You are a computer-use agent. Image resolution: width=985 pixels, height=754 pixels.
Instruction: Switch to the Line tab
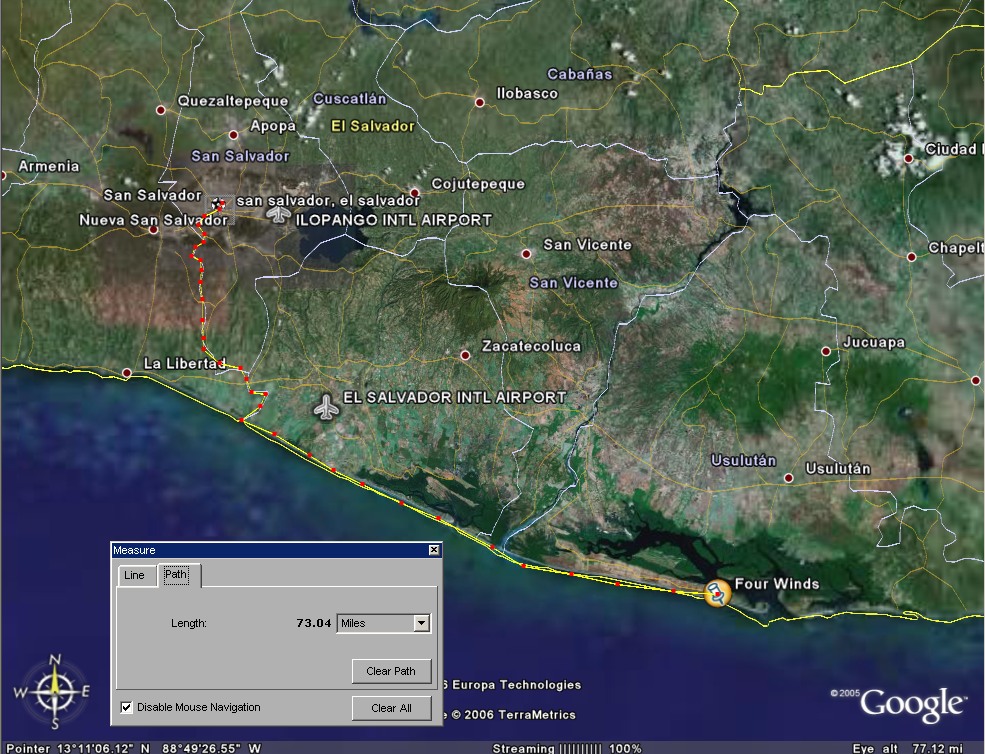pyautogui.click(x=134, y=575)
